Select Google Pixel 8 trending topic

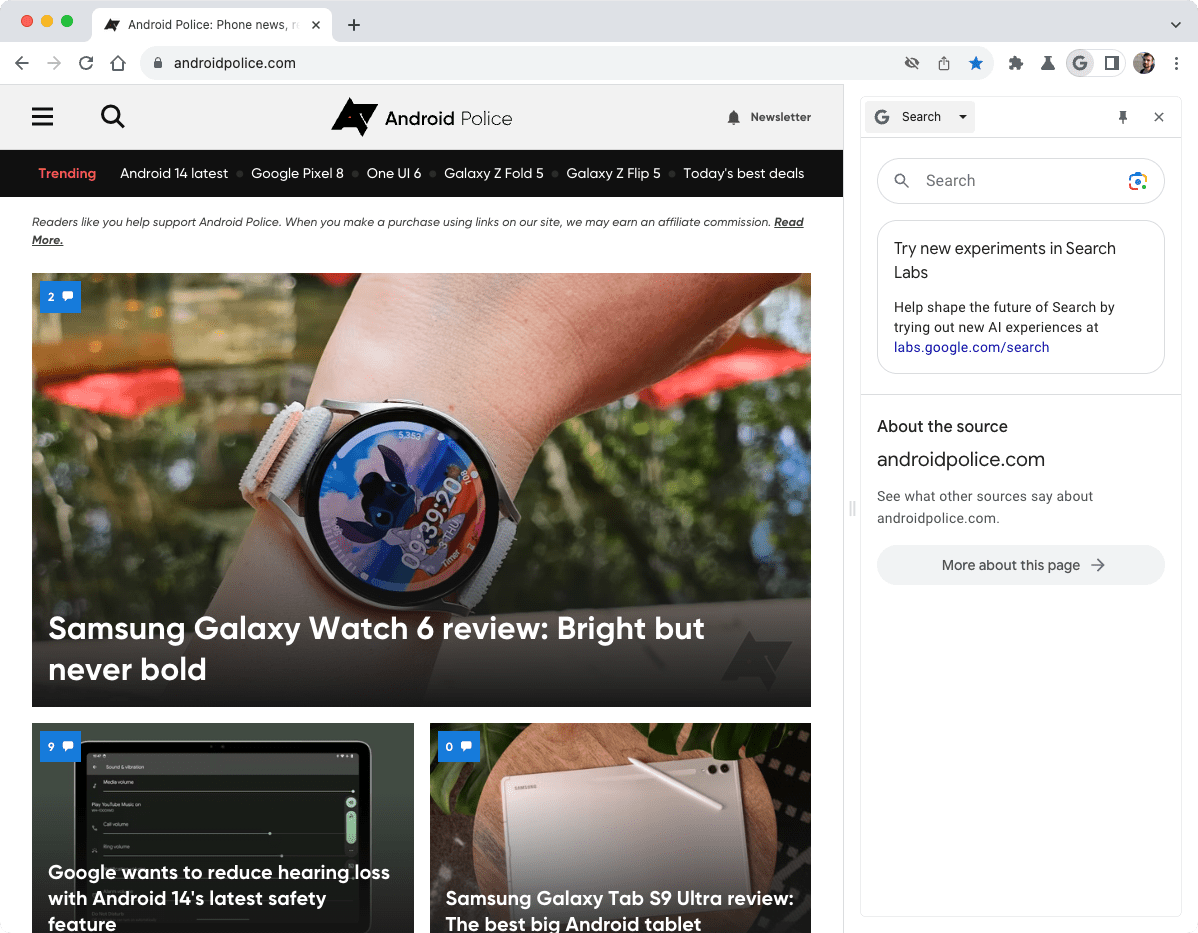(297, 173)
